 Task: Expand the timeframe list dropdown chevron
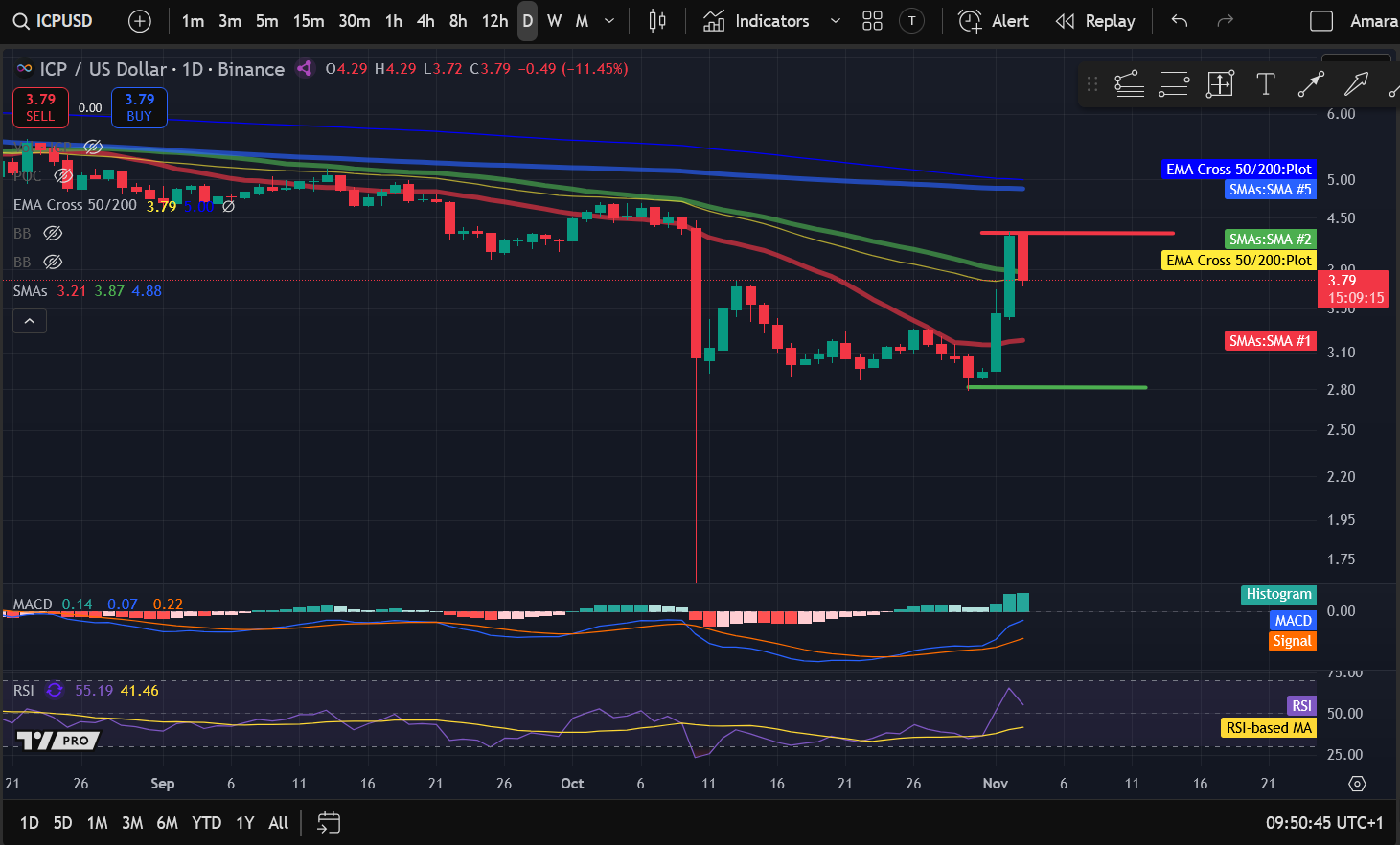(x=609, y=21)
